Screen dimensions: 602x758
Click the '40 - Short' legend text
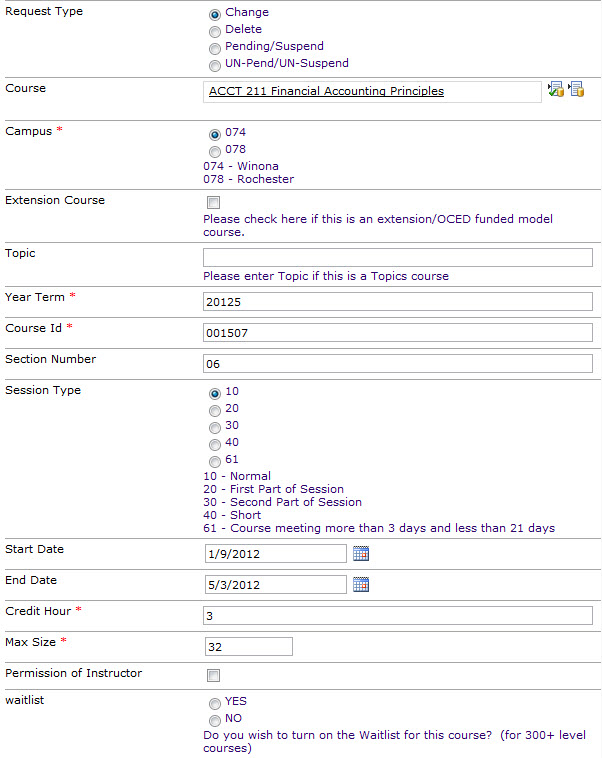point(232,515)
